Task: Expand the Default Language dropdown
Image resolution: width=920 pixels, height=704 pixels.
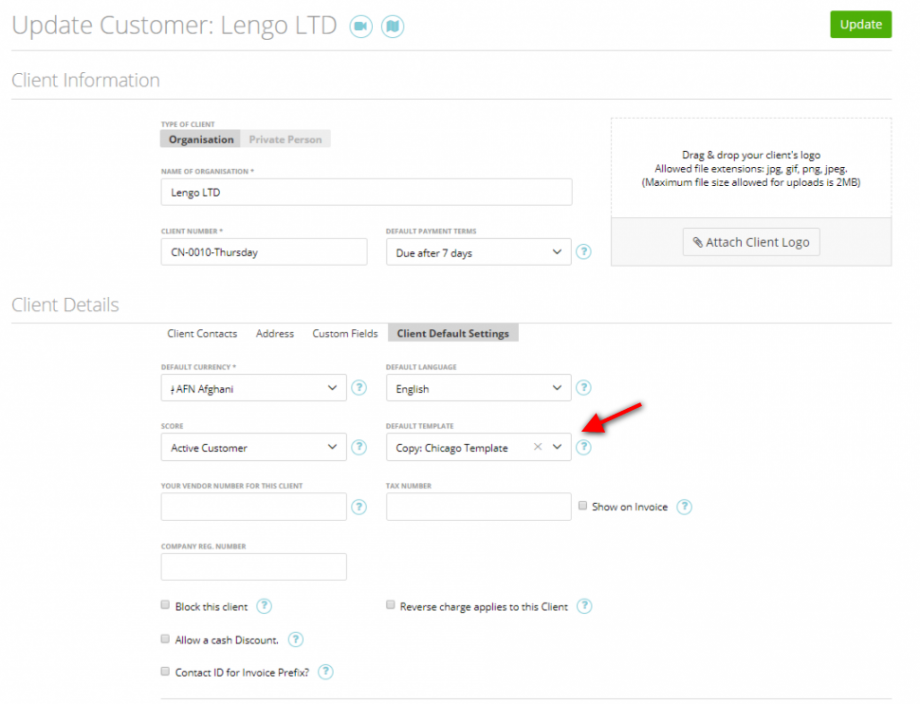Action: pyautogui.click(x=478, y=387)
